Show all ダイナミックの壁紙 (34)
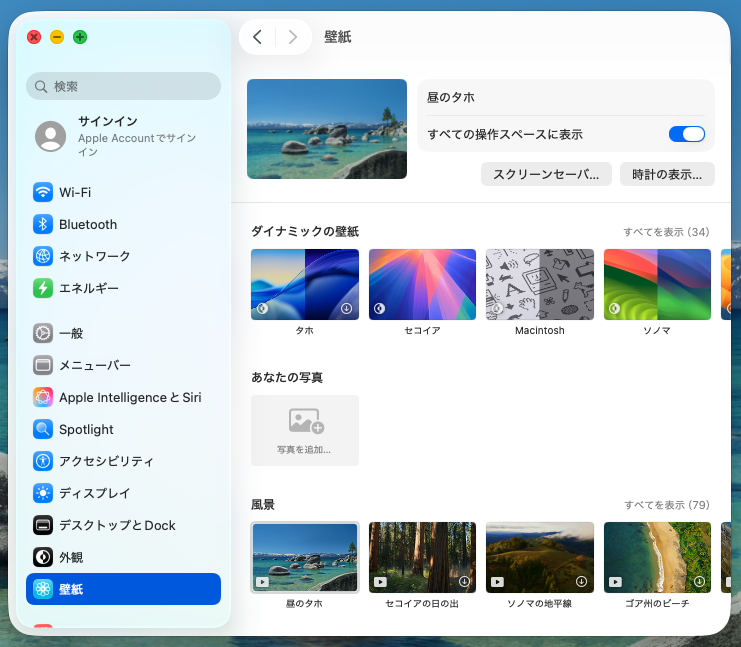741x647 pixels. tap(666, 232)
